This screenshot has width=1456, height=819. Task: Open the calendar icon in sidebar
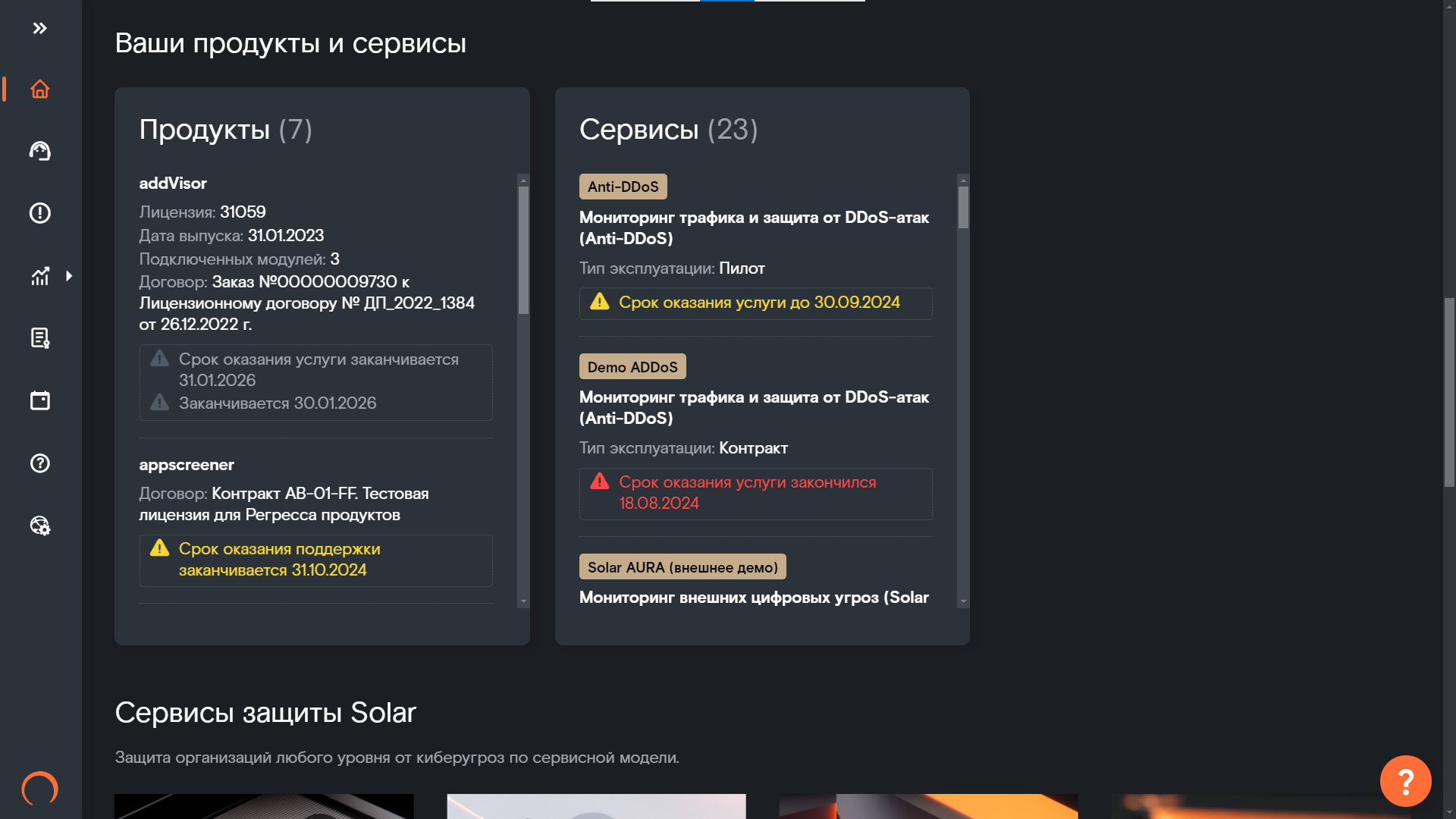(40, 400)
